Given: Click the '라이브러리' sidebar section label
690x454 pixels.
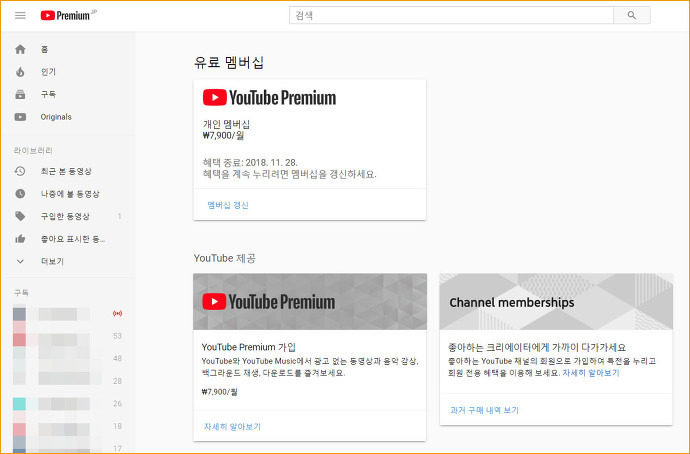Looking at the screenshot, I should tap(33, 150).
